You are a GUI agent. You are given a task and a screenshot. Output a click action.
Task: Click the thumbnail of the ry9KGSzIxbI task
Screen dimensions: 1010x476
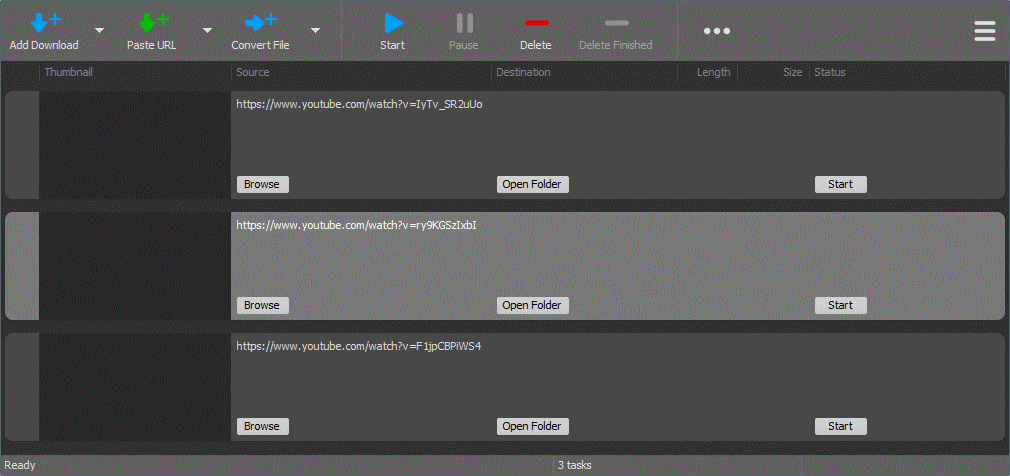point(135,266)
